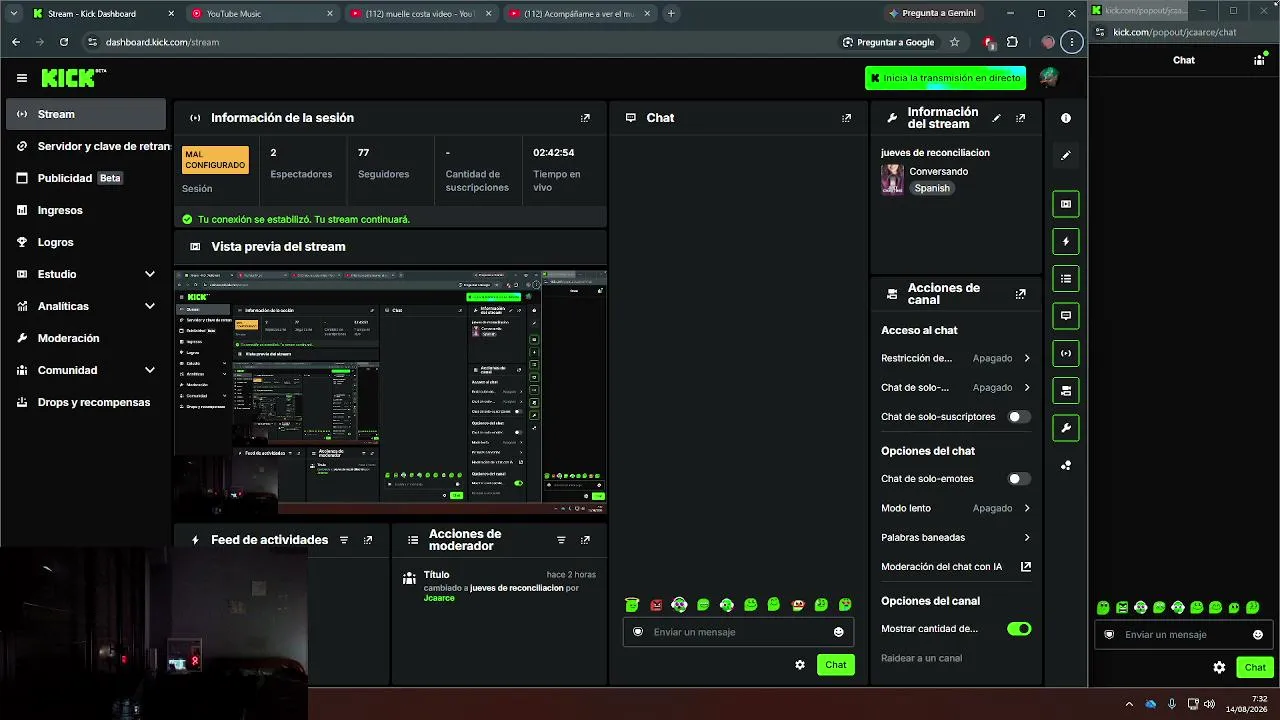Pop out the dashboard Chat panel
The image size is (1280, 720).
847,118
